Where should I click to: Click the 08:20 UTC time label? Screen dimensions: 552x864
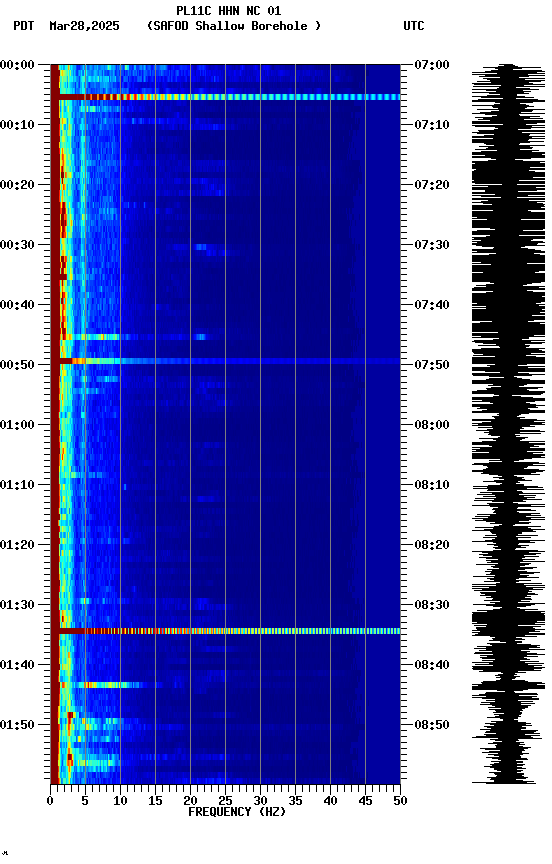pos(431,545)
